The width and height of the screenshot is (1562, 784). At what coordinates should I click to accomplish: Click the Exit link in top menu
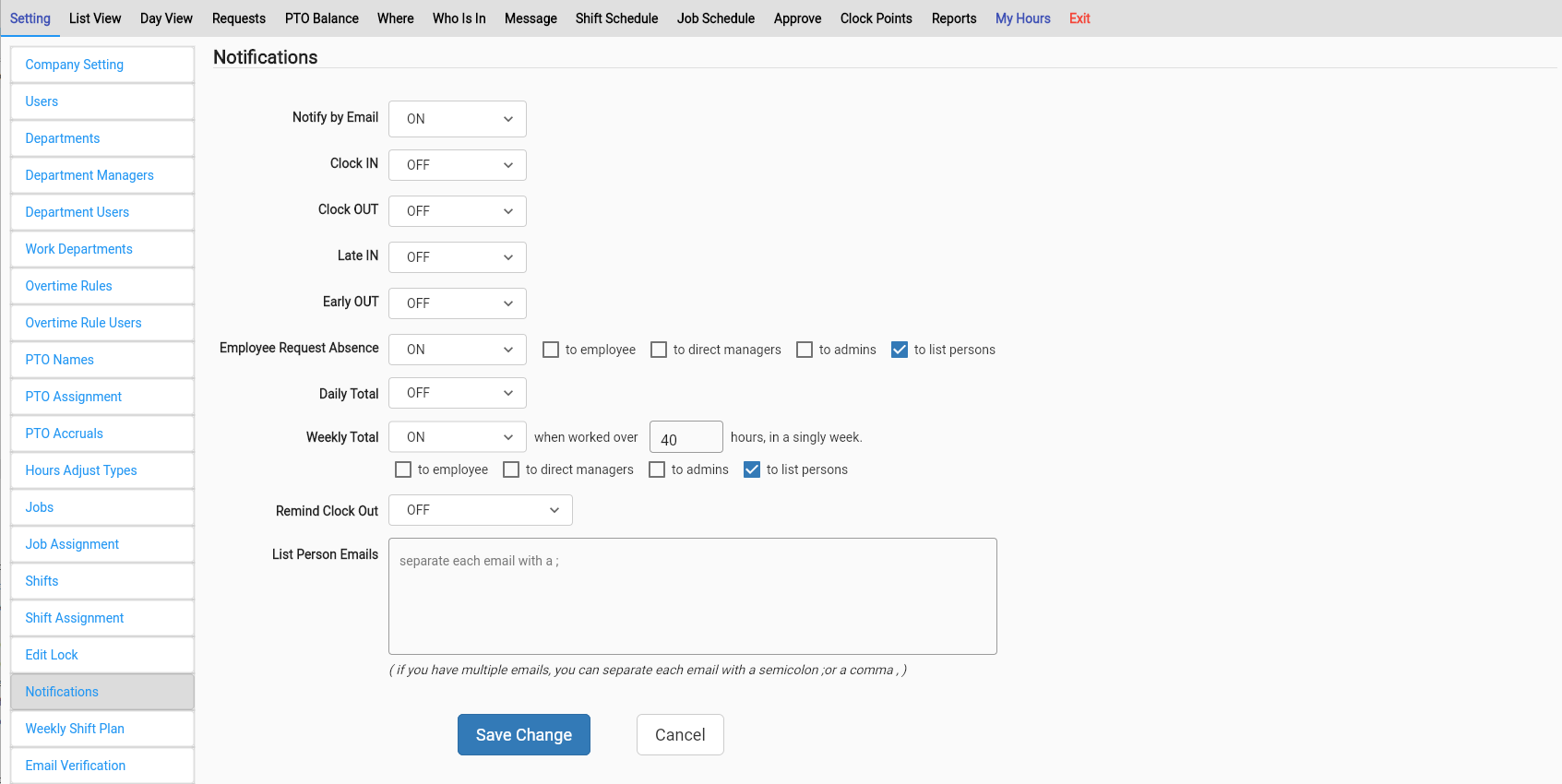coord(1079,18)
